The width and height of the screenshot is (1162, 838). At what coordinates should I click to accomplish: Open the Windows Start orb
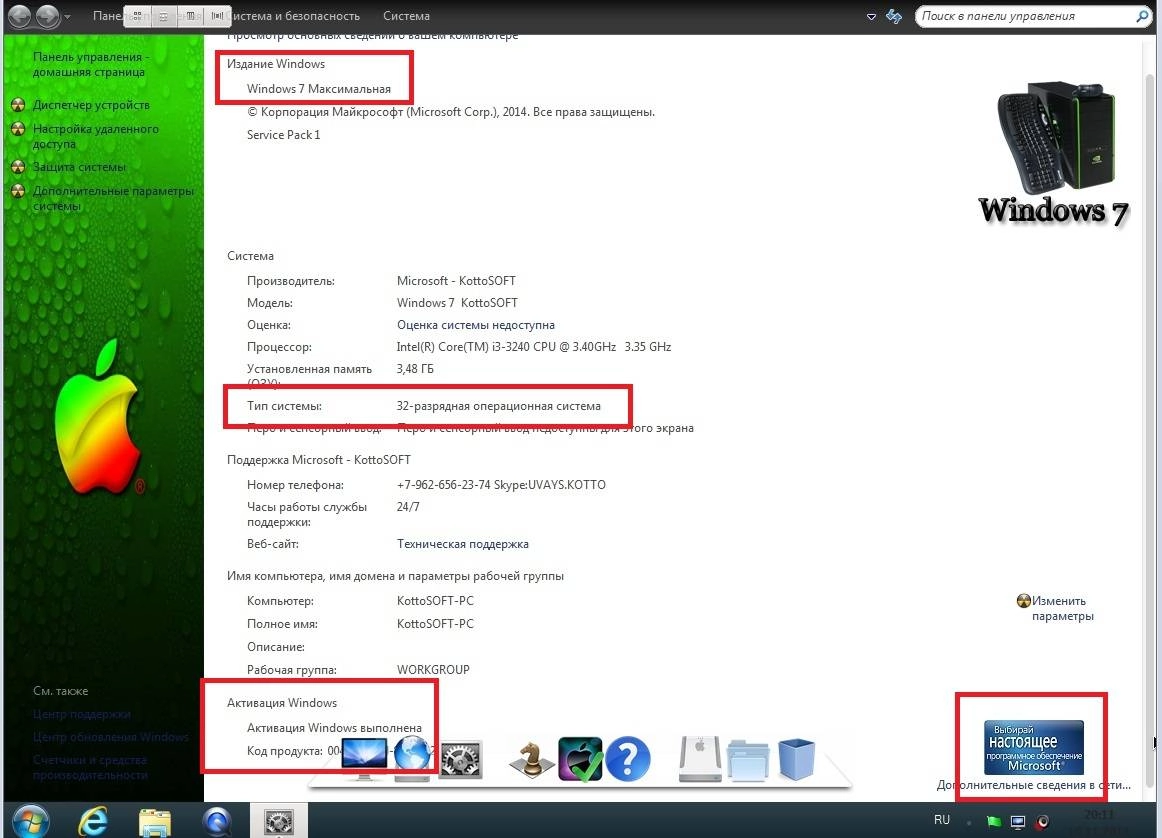pyautogui.click(x=30, y=821)
